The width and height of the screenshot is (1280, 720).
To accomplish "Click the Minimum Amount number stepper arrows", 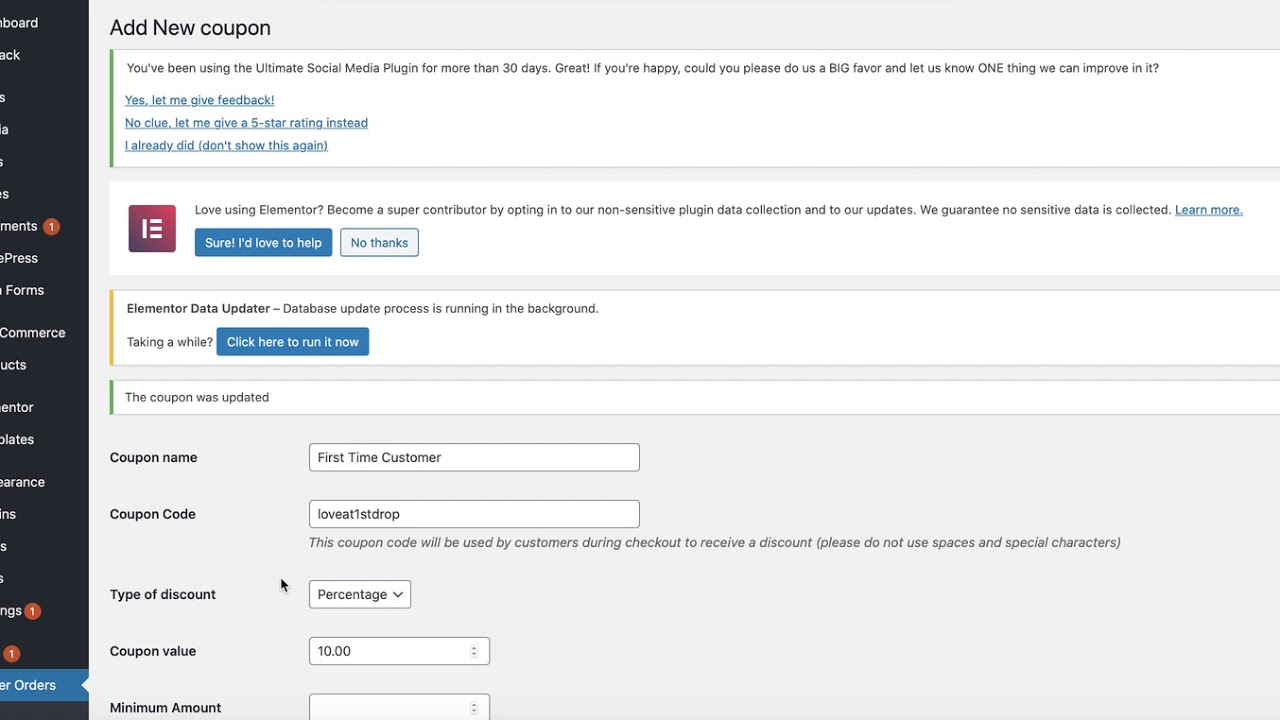I will tap(474, 708).
